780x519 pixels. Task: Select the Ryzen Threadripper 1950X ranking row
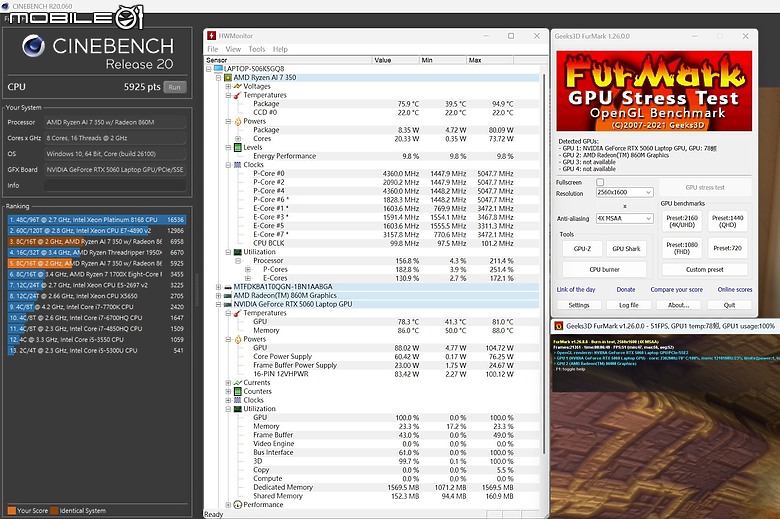(x=97, y=252)
